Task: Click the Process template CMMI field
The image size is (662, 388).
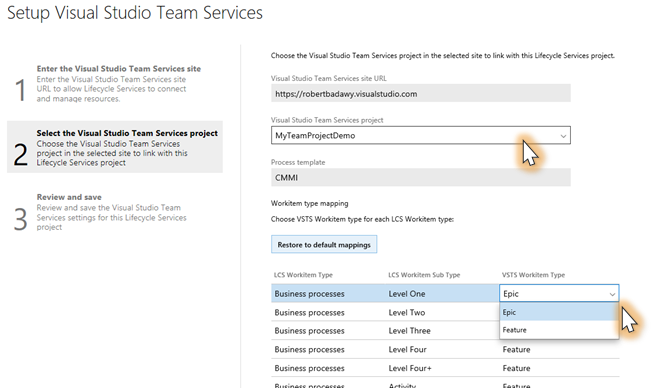Action: (421, 177)
